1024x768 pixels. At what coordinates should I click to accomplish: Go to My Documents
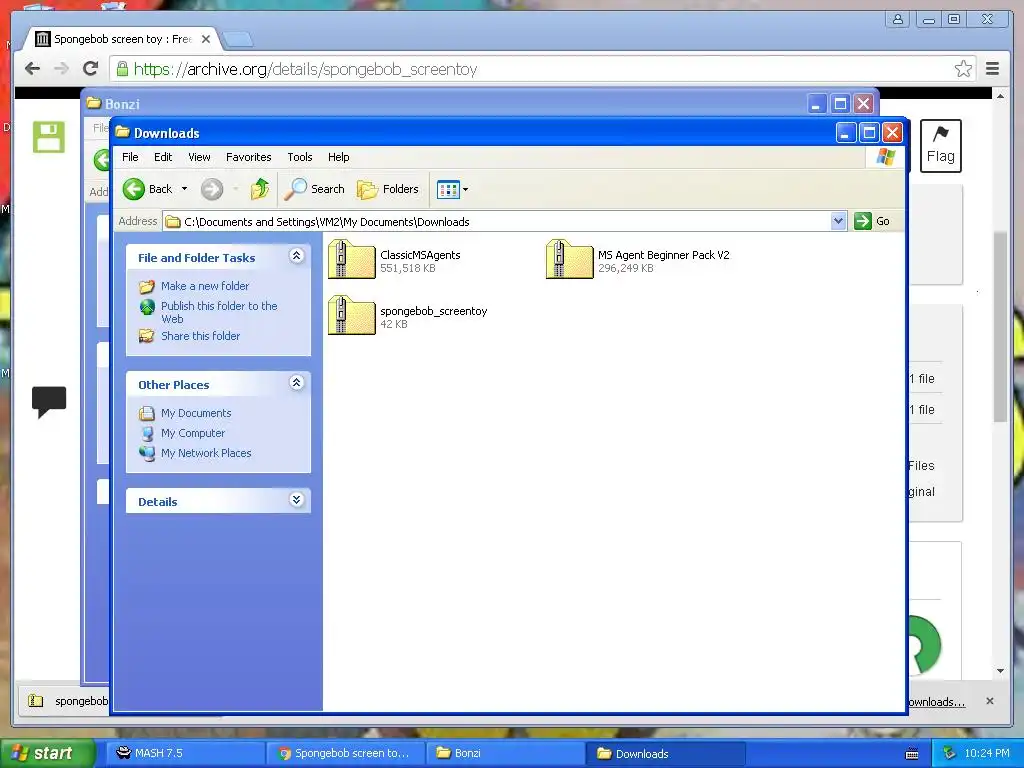[x=196, y=413]
